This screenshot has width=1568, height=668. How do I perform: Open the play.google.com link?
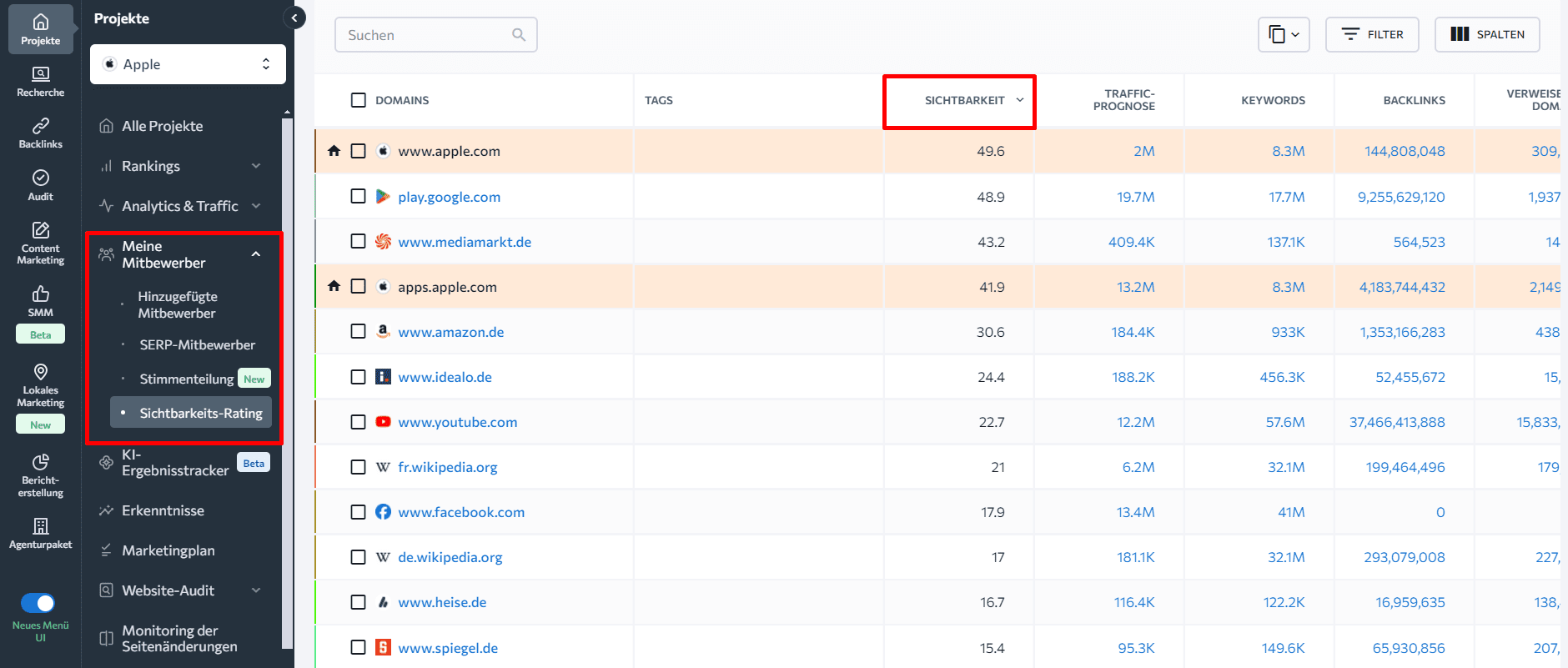pos(449,197)
